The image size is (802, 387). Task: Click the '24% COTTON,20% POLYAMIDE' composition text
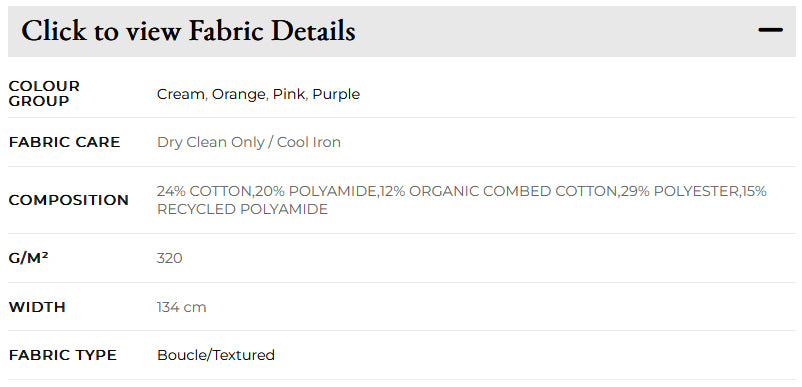(x=266, y=191)
